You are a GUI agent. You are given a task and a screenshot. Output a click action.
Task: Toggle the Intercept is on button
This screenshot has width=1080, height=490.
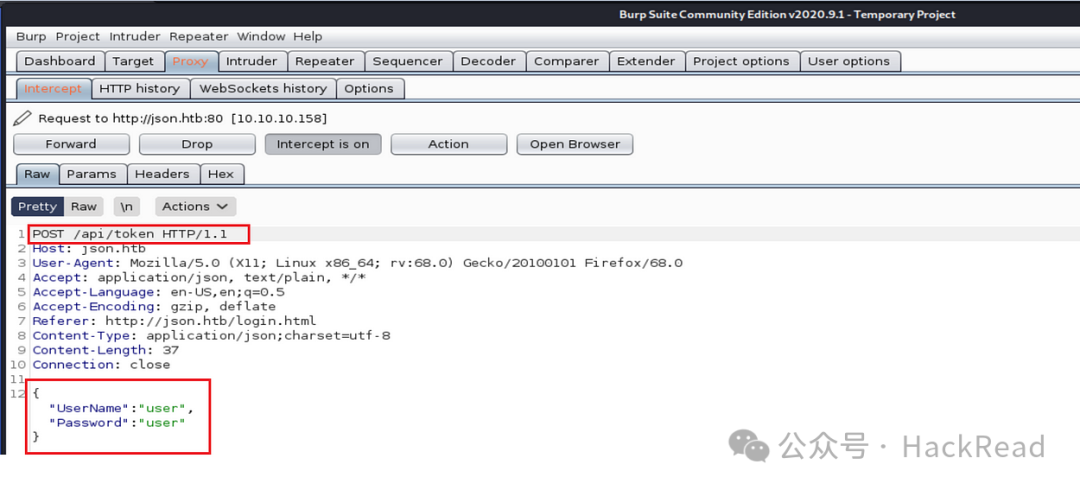(x=322, y=144)
